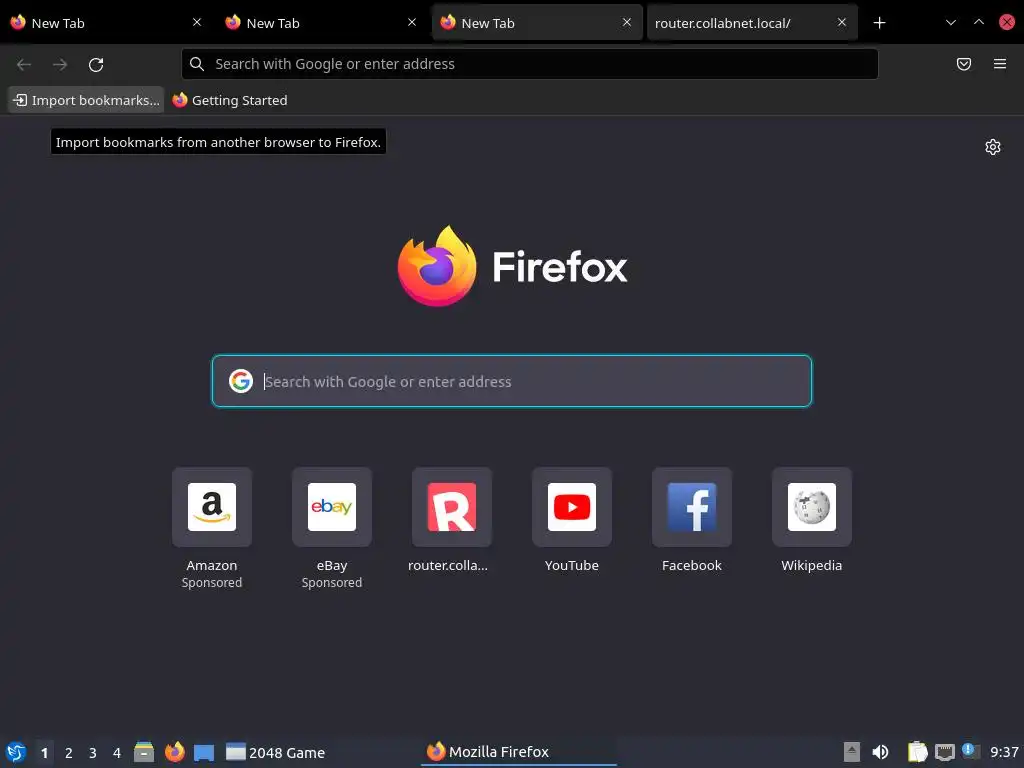Open the Pocket save icon
The height and width of the screenshot is (768, 1024).
click(x=963, y=64)
